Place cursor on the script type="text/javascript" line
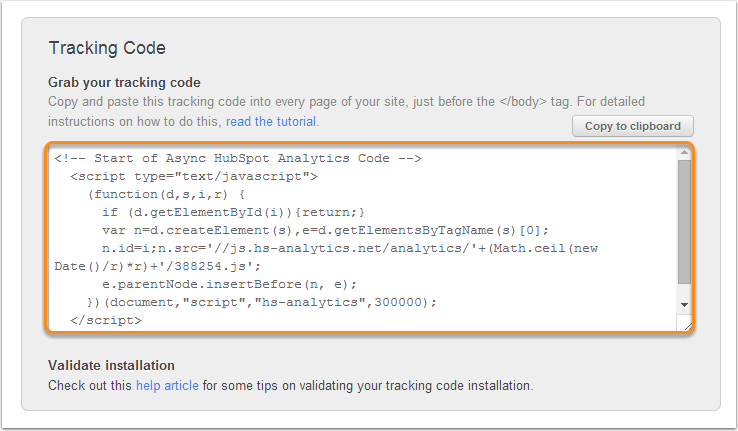The height and width of the screenshot is (431, 738). 194,176
